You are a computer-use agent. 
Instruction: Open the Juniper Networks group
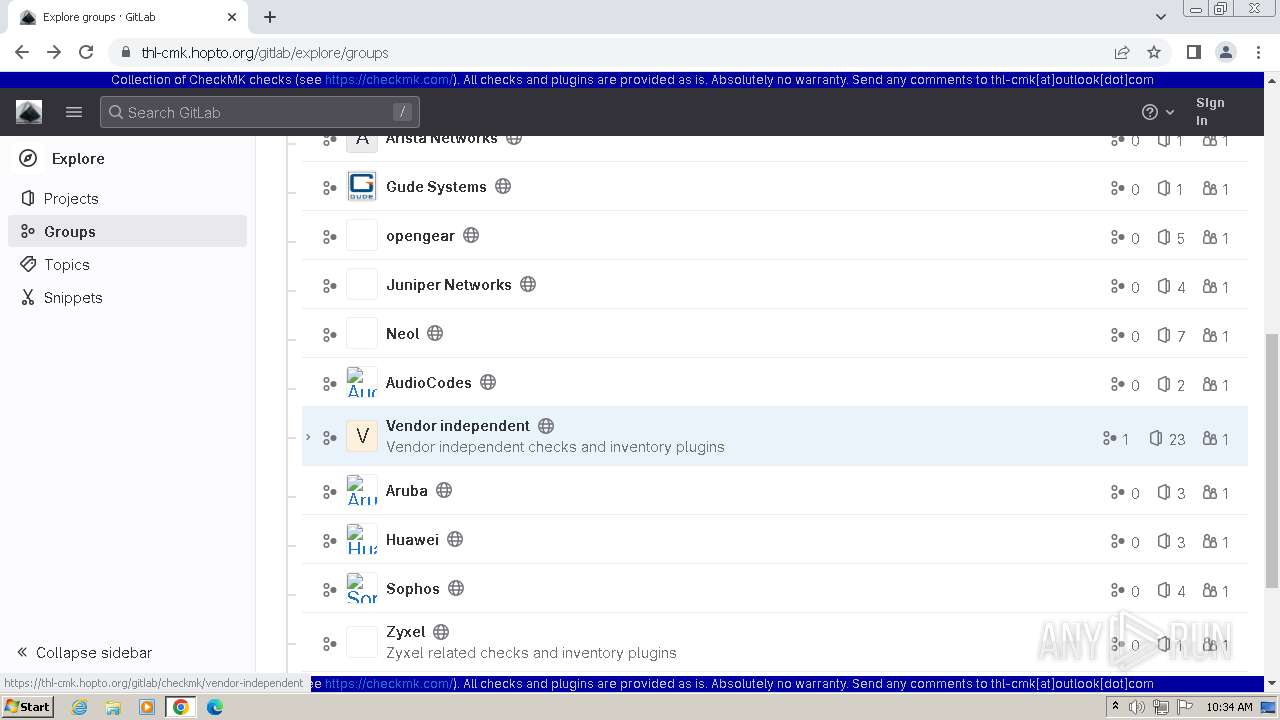tap(449, 285)
